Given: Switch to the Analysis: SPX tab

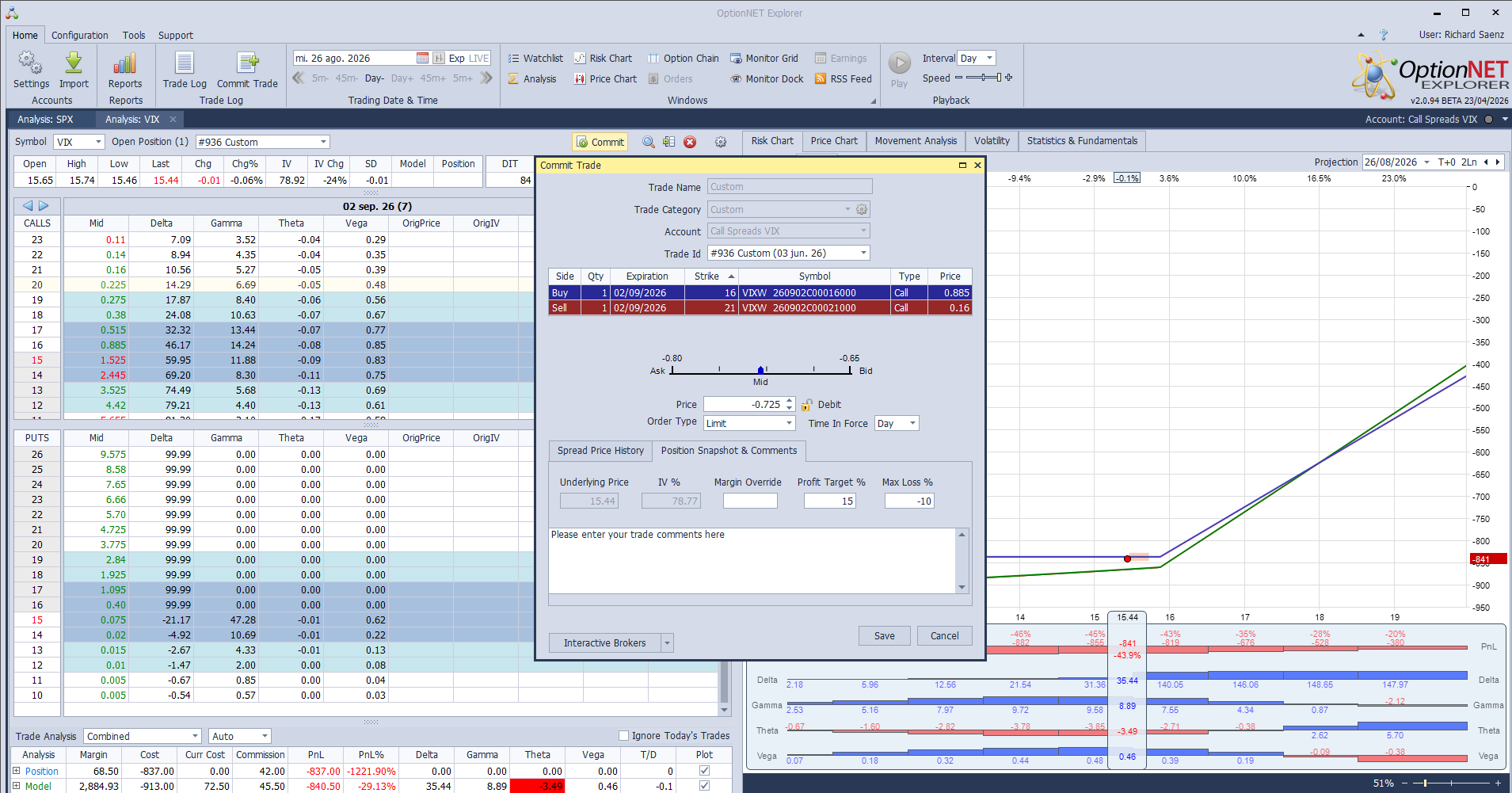Looking at the screenshot, I should pos(45,120).
